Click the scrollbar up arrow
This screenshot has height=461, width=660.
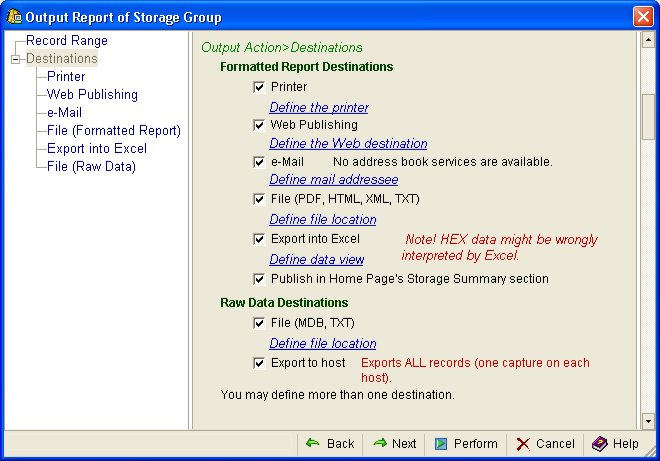pyautogui.click(x=648, y=40)
